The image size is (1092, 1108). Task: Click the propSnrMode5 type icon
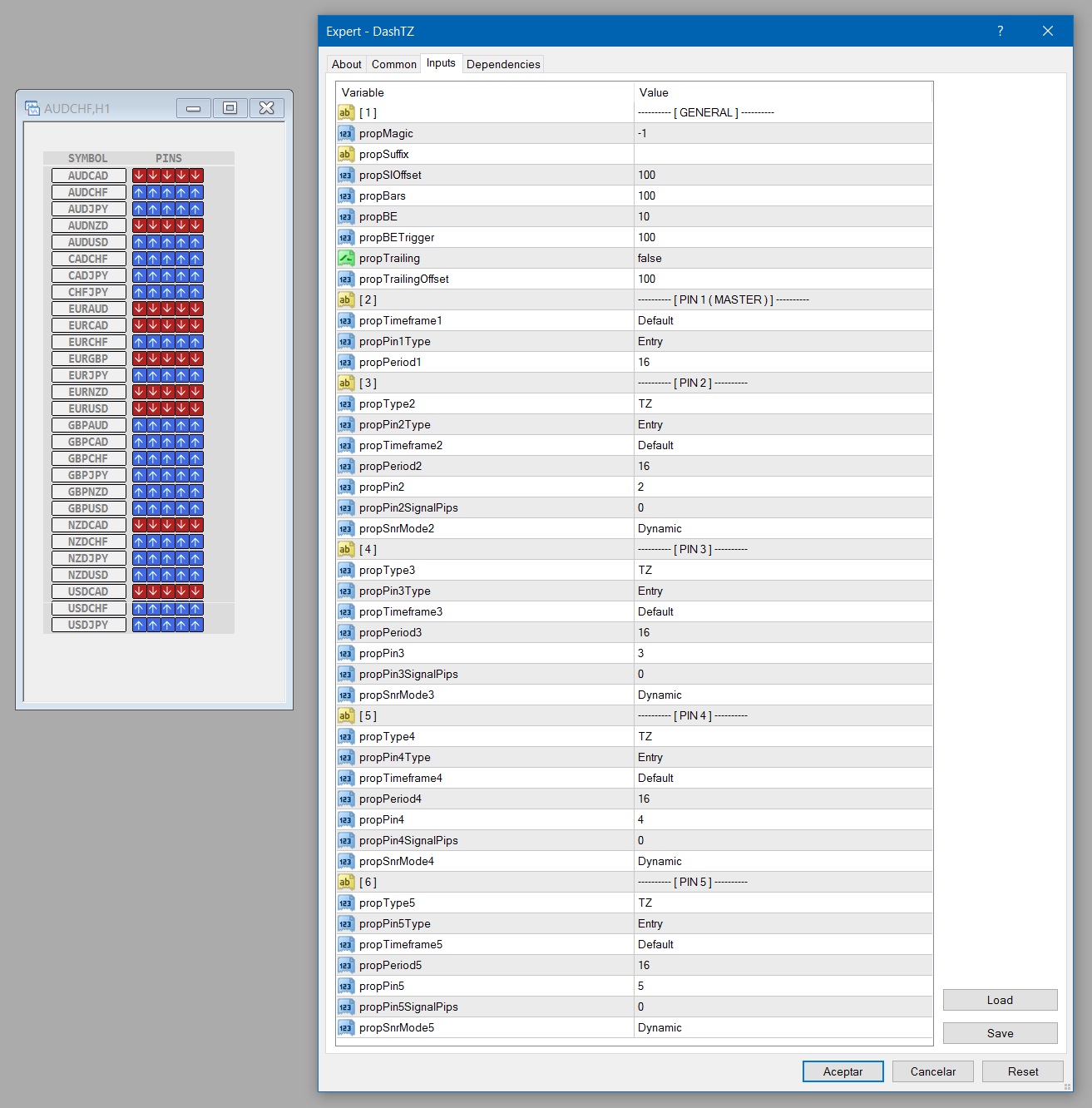click(x=346, y=1027)
